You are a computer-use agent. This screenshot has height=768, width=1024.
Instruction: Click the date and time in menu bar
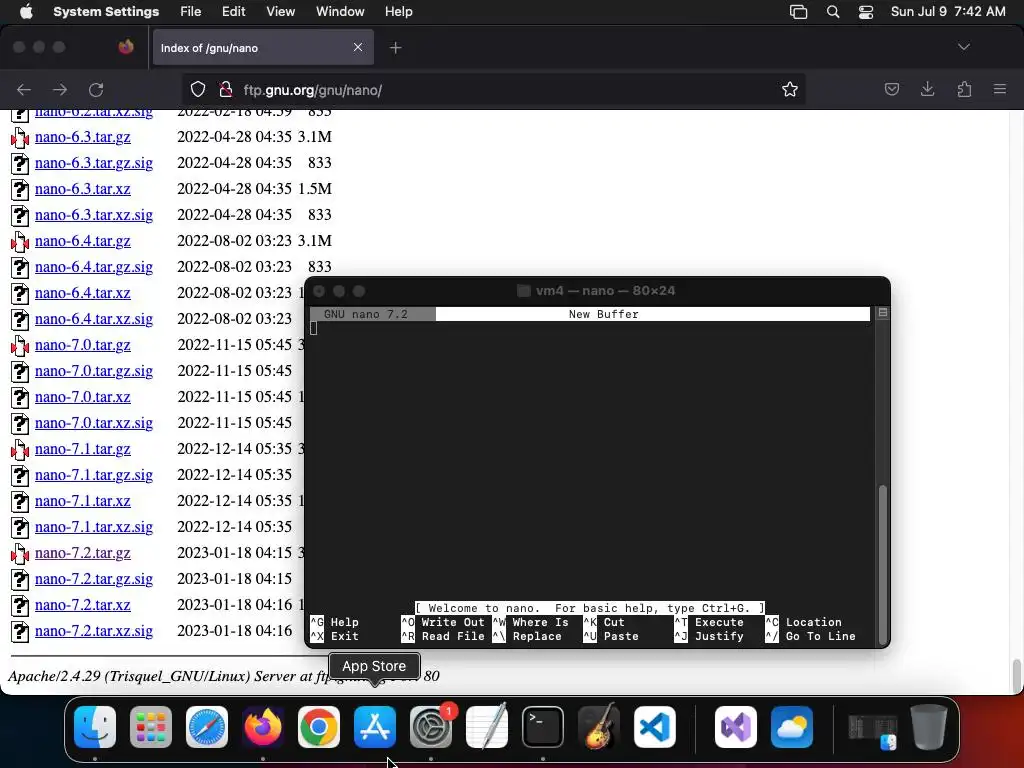pos(948,12)
